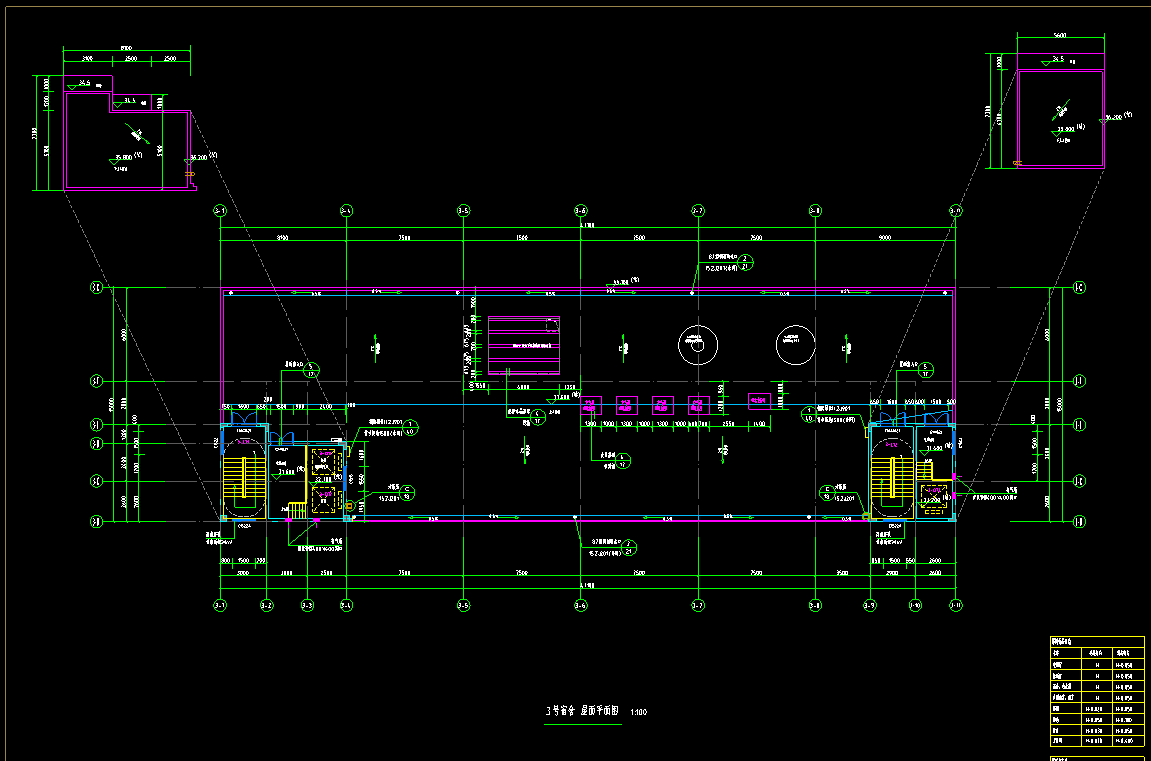Select the drawing title text below the plan
Viewport: 1151px width, 761px height.
[583, 711]
